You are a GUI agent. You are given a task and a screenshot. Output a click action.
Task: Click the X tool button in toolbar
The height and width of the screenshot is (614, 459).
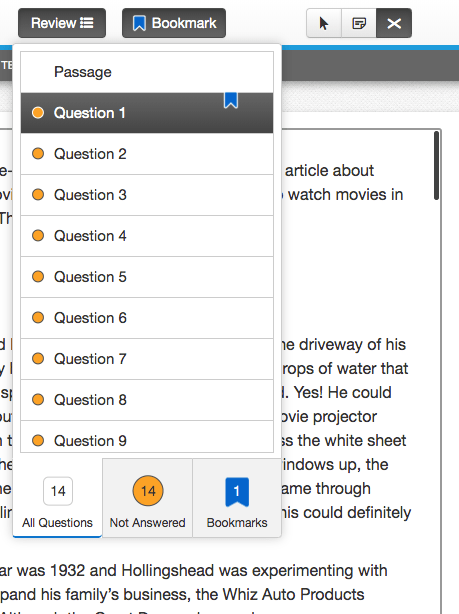pos(394,23)
